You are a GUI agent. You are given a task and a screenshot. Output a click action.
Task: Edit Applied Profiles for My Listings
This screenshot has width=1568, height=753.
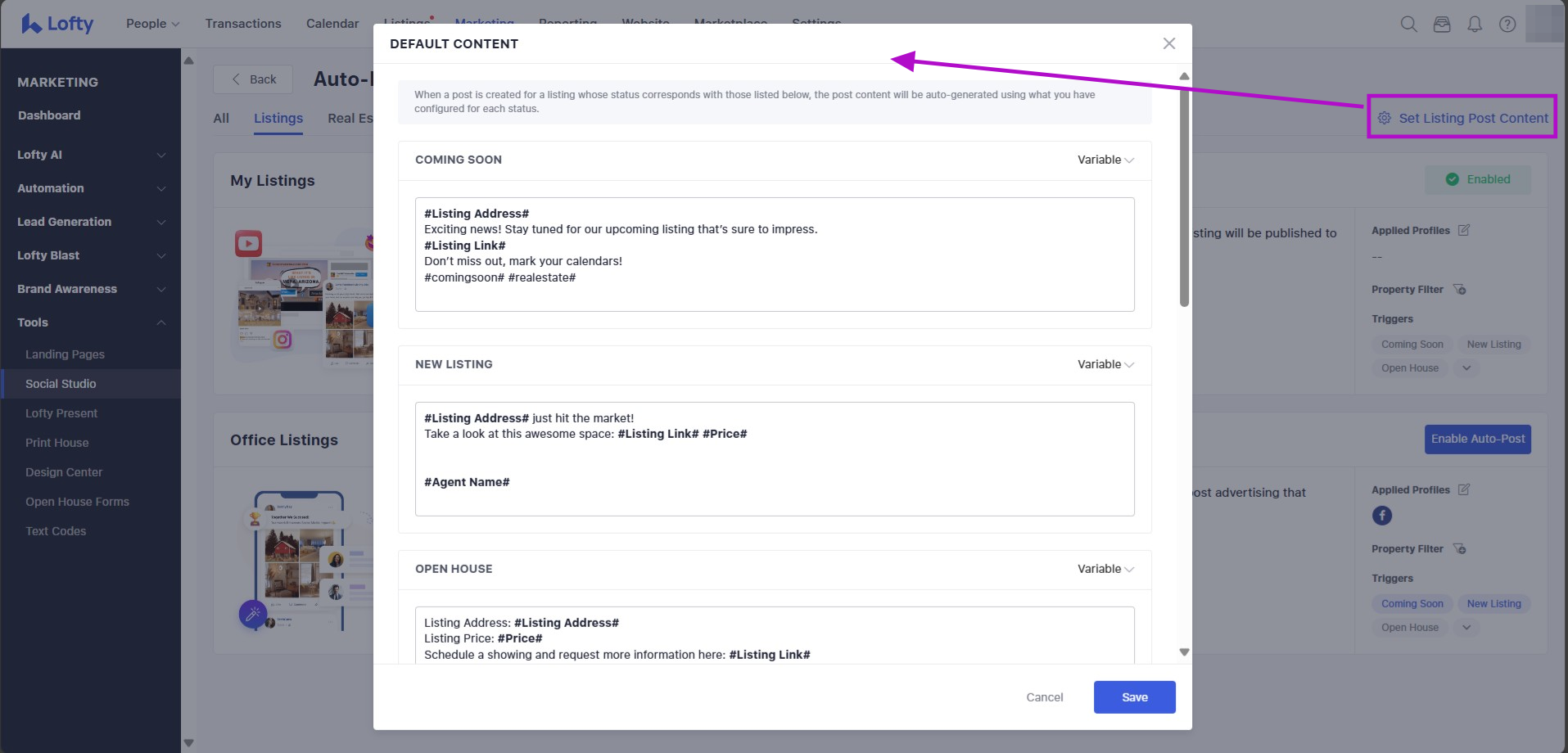tap(1464, 231)
